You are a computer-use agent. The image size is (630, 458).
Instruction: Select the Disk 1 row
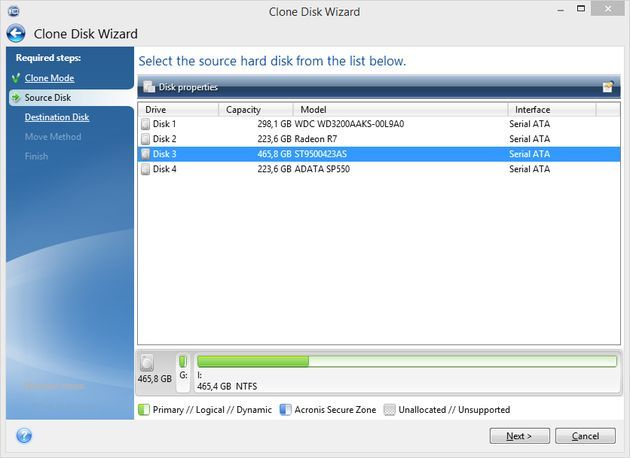pyautogui.click(x=379, y=124)
